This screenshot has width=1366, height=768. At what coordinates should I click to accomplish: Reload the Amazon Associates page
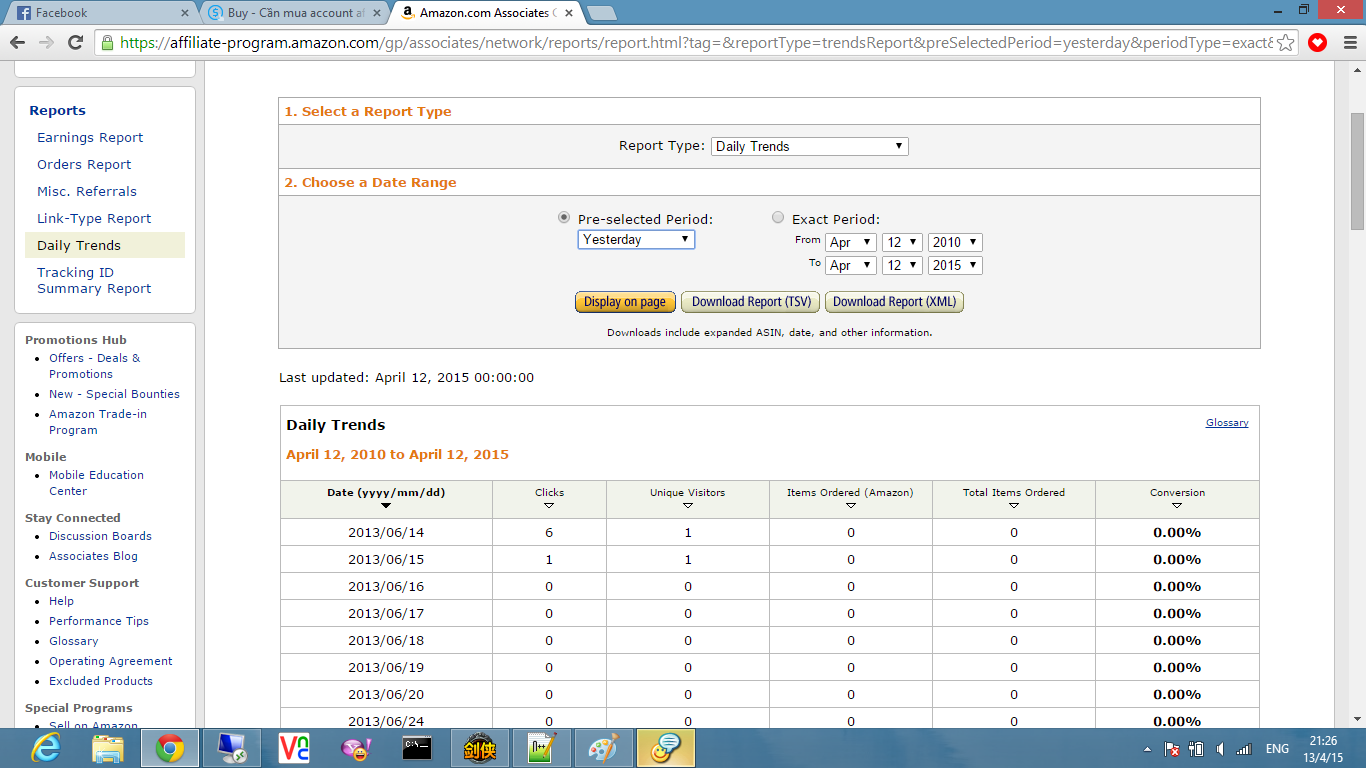(x=75, y=43)
